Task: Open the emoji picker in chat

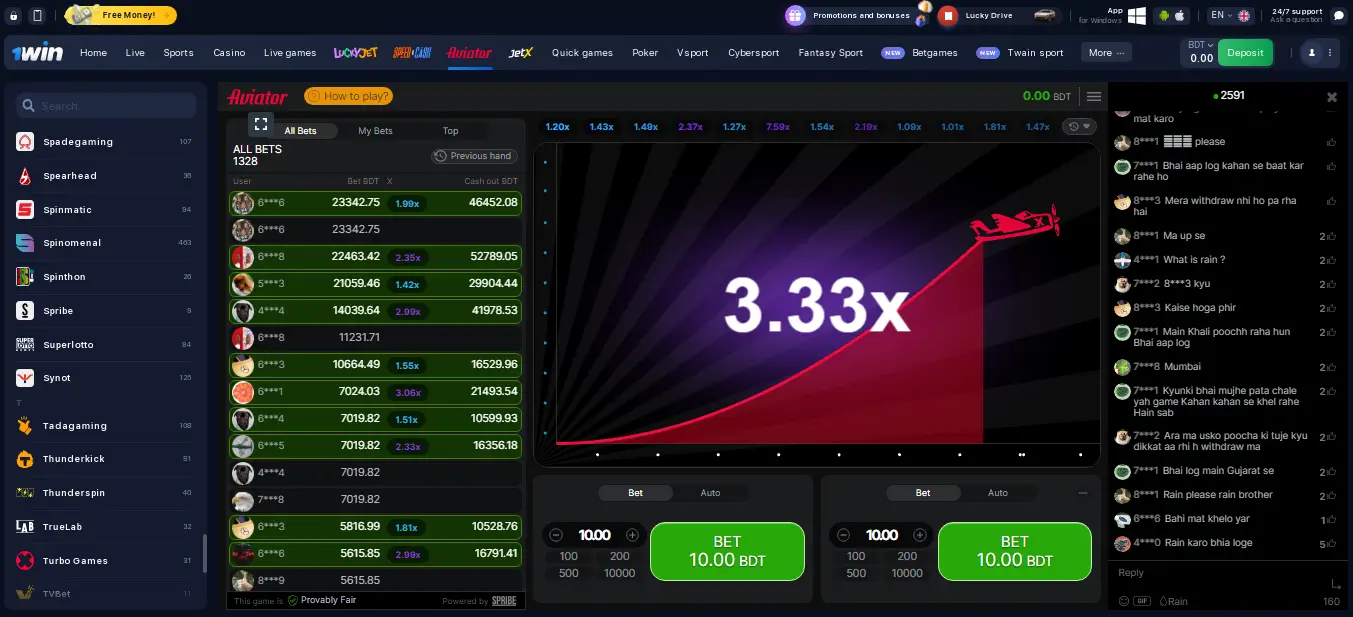Action: click(x=1124, y=601)
